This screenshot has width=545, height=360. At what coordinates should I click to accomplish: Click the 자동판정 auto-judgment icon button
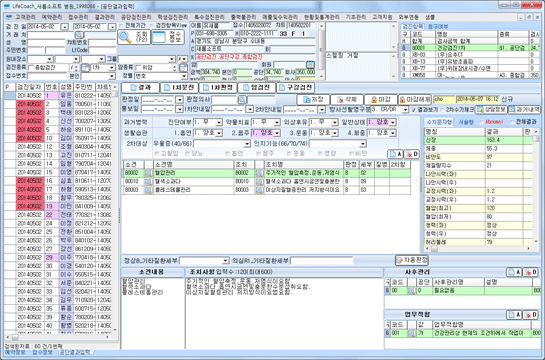click(x=412, y=260)
